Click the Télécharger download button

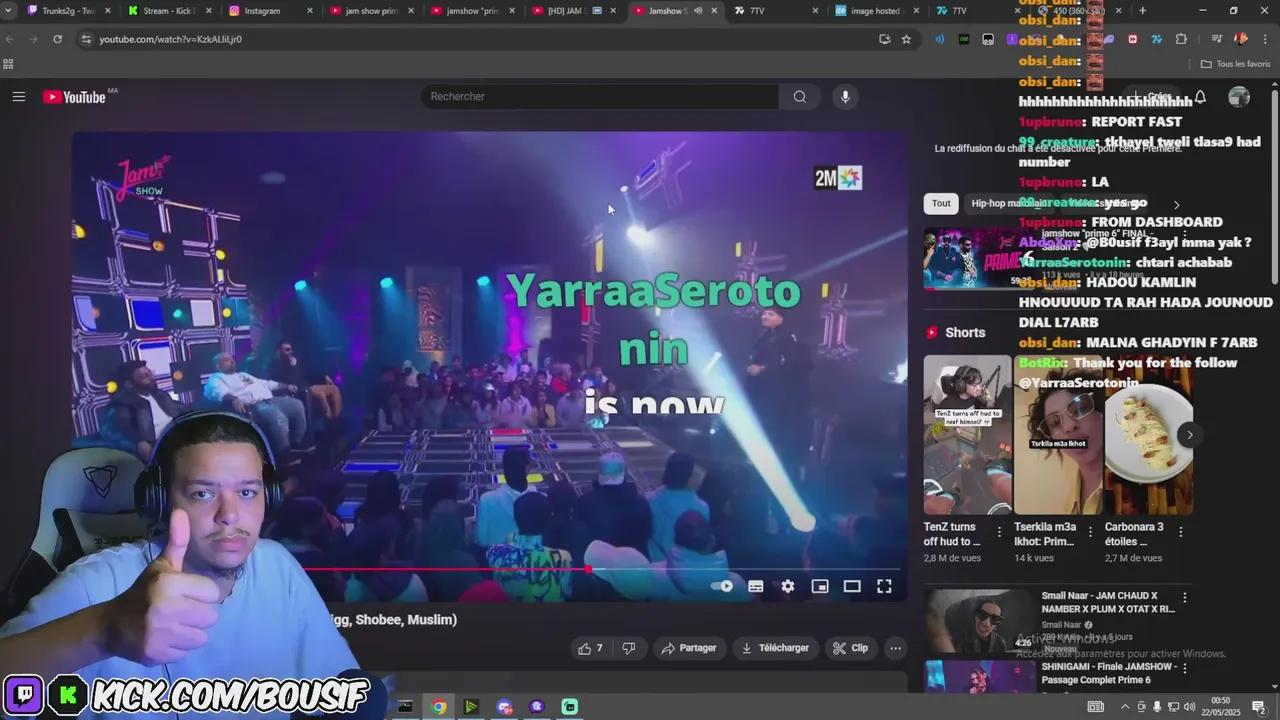pyautogui.click(x=774, y=648)
